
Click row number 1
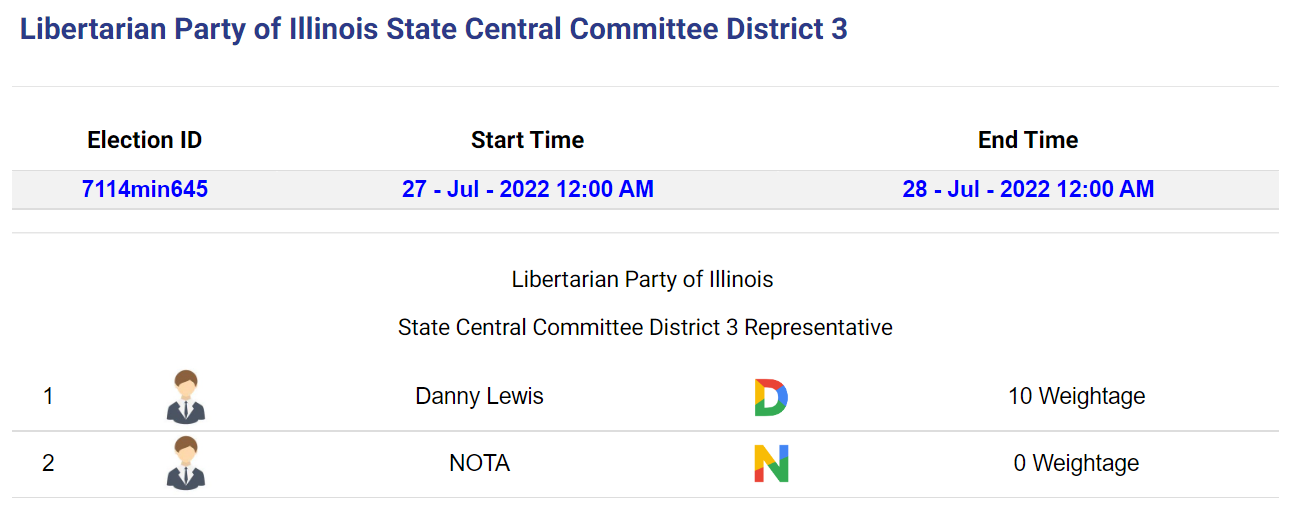48,396
